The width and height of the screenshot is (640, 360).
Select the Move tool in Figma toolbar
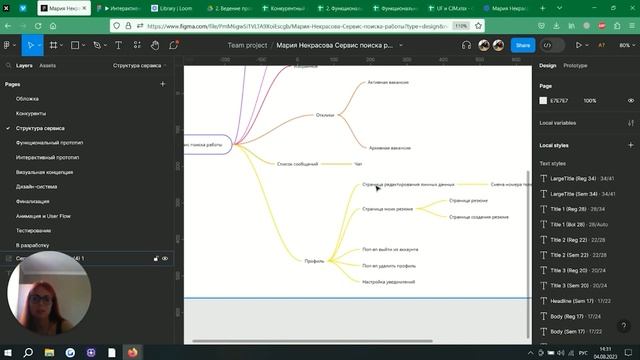tap(31, 45)
